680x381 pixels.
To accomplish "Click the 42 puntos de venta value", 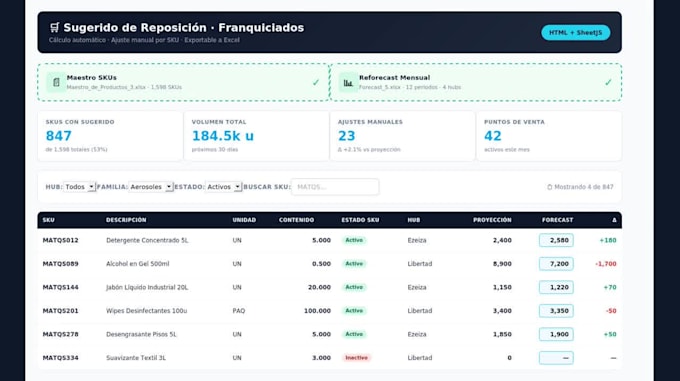I will point(493,136).
